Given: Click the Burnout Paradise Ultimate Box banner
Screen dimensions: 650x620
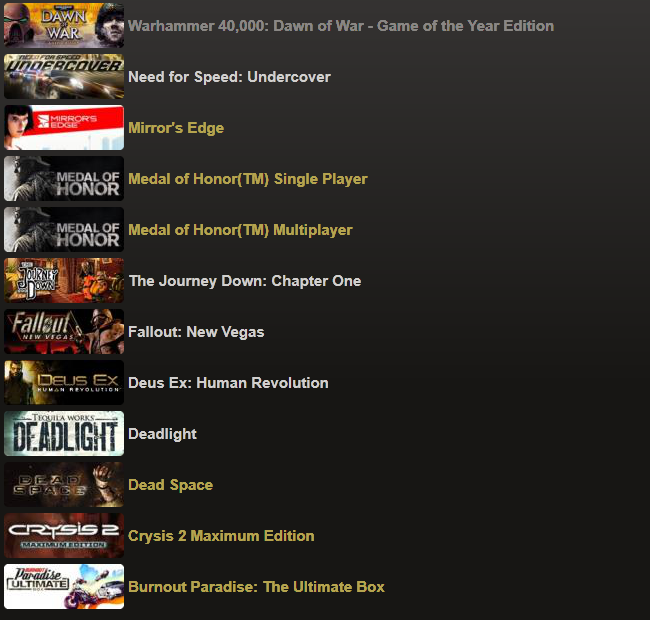Looking at the screenshot, I should coord(64,586).
